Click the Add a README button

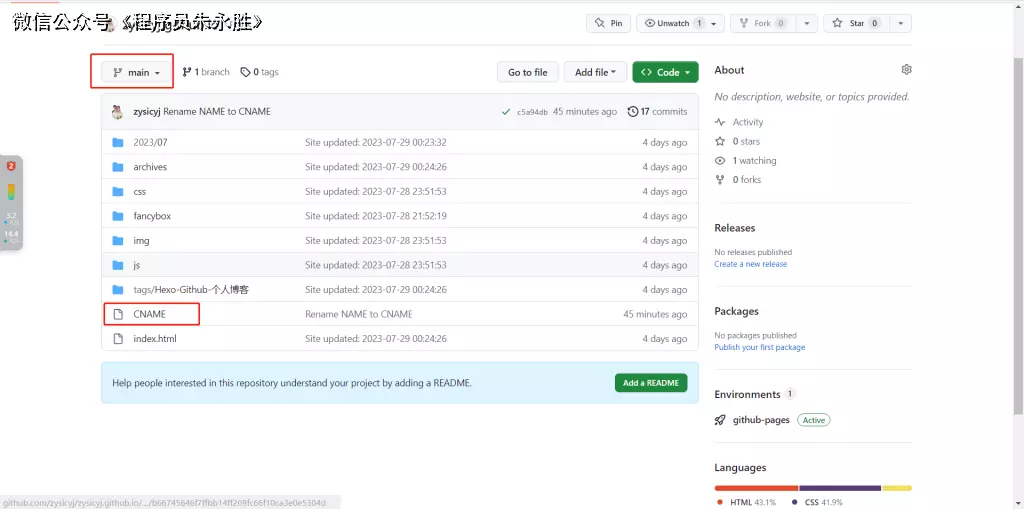pyautogui.click(x=650, y=383)
